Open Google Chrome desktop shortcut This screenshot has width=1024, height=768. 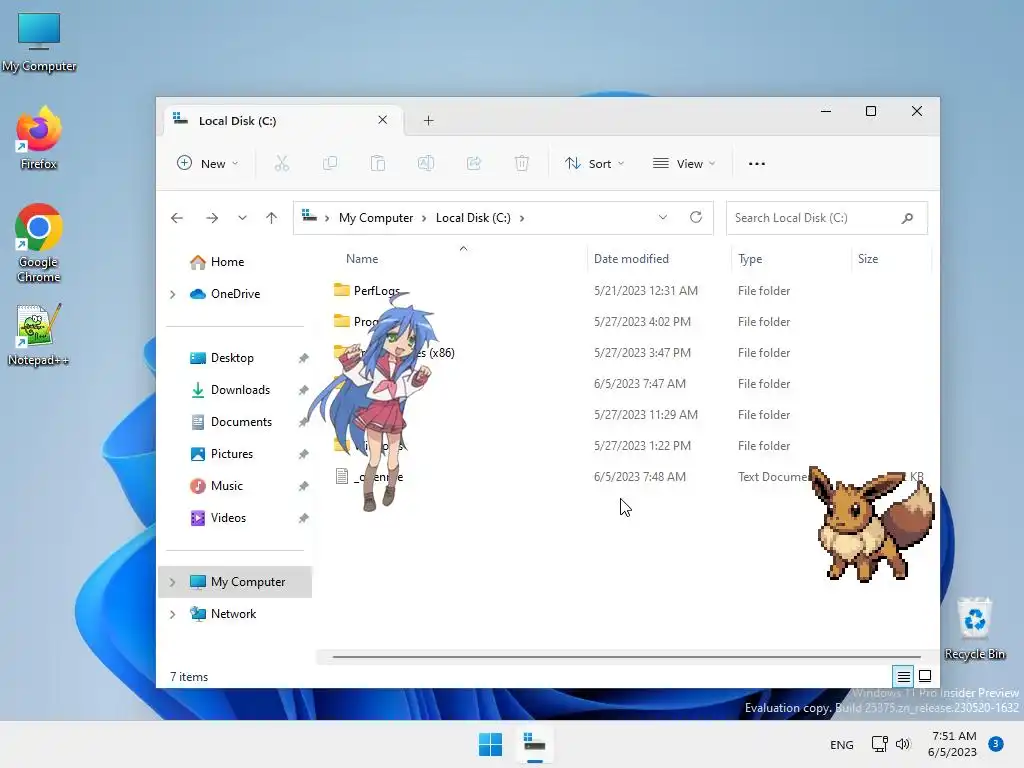tap(39, 243)
